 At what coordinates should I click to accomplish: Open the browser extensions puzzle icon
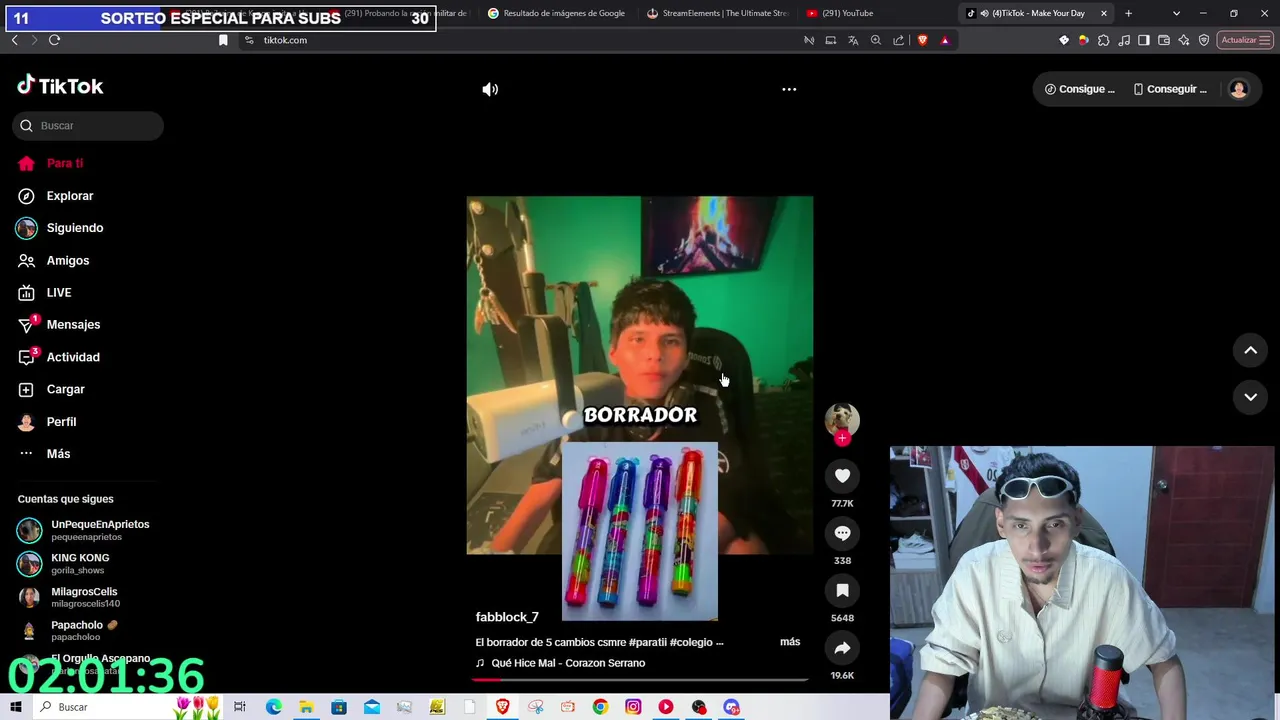point(1104,40)
